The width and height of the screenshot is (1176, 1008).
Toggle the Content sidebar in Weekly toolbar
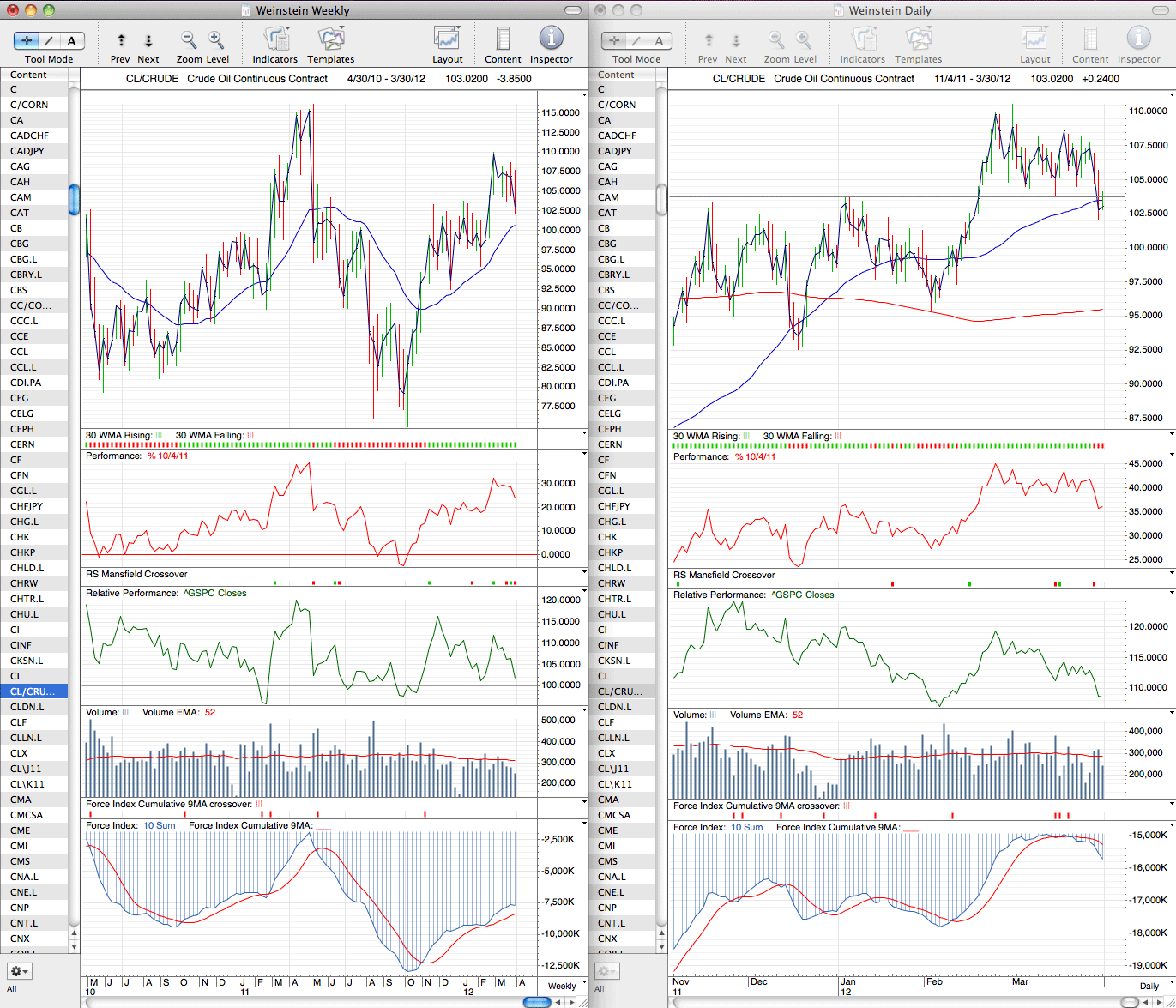point(503,39)
